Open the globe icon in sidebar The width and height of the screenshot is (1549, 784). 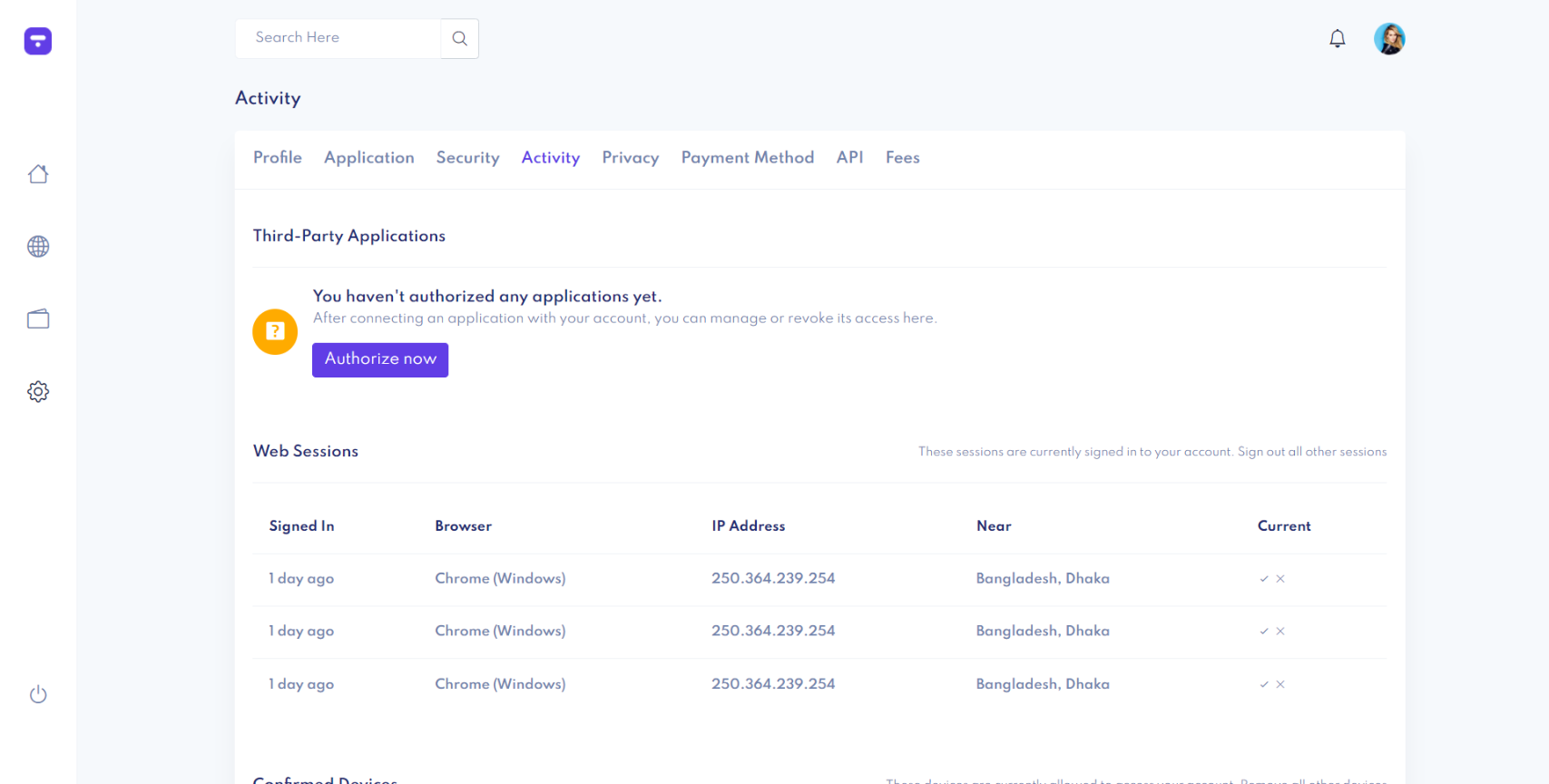coord(38,247)
